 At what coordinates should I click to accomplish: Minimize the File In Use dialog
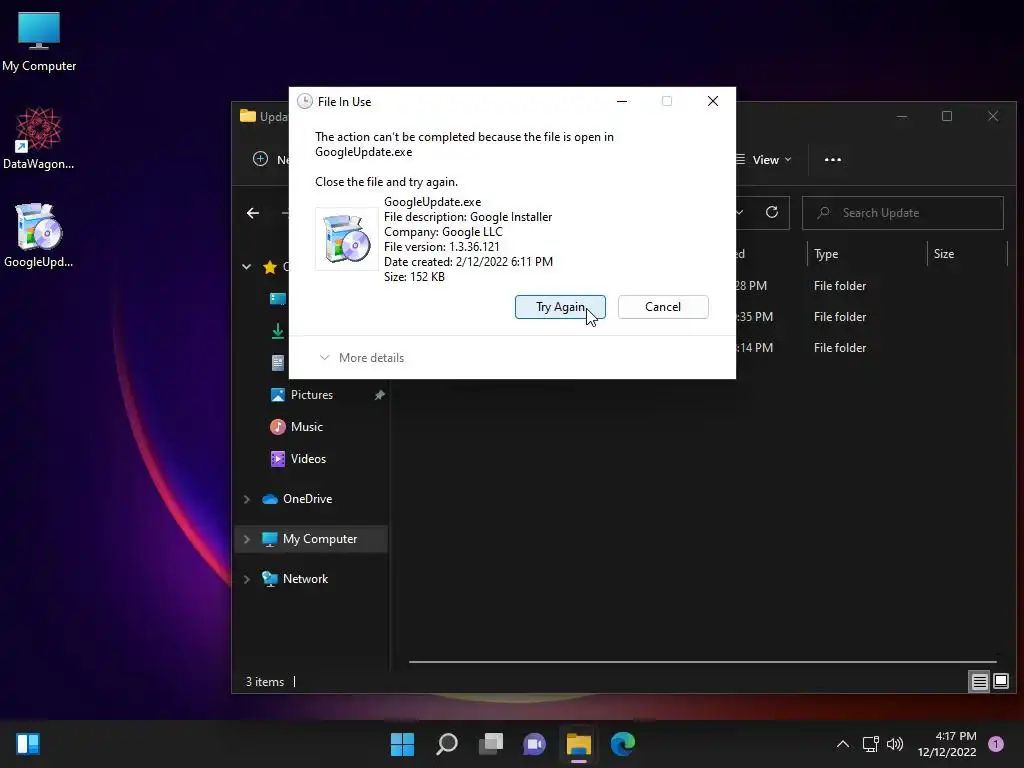(622, 101)
